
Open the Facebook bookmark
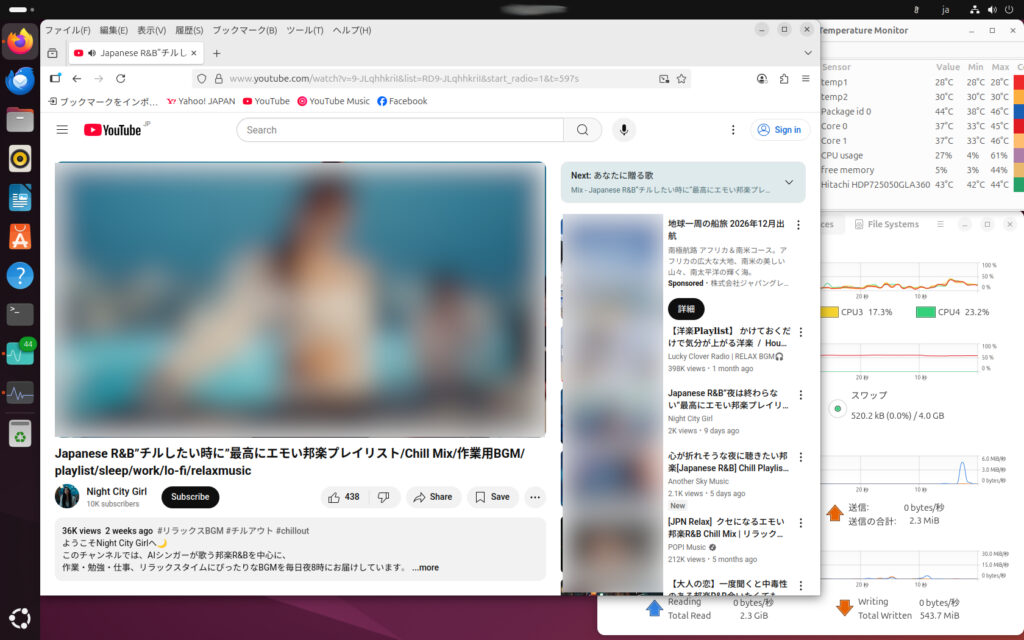pyautogui.click(x=402, y=101)
